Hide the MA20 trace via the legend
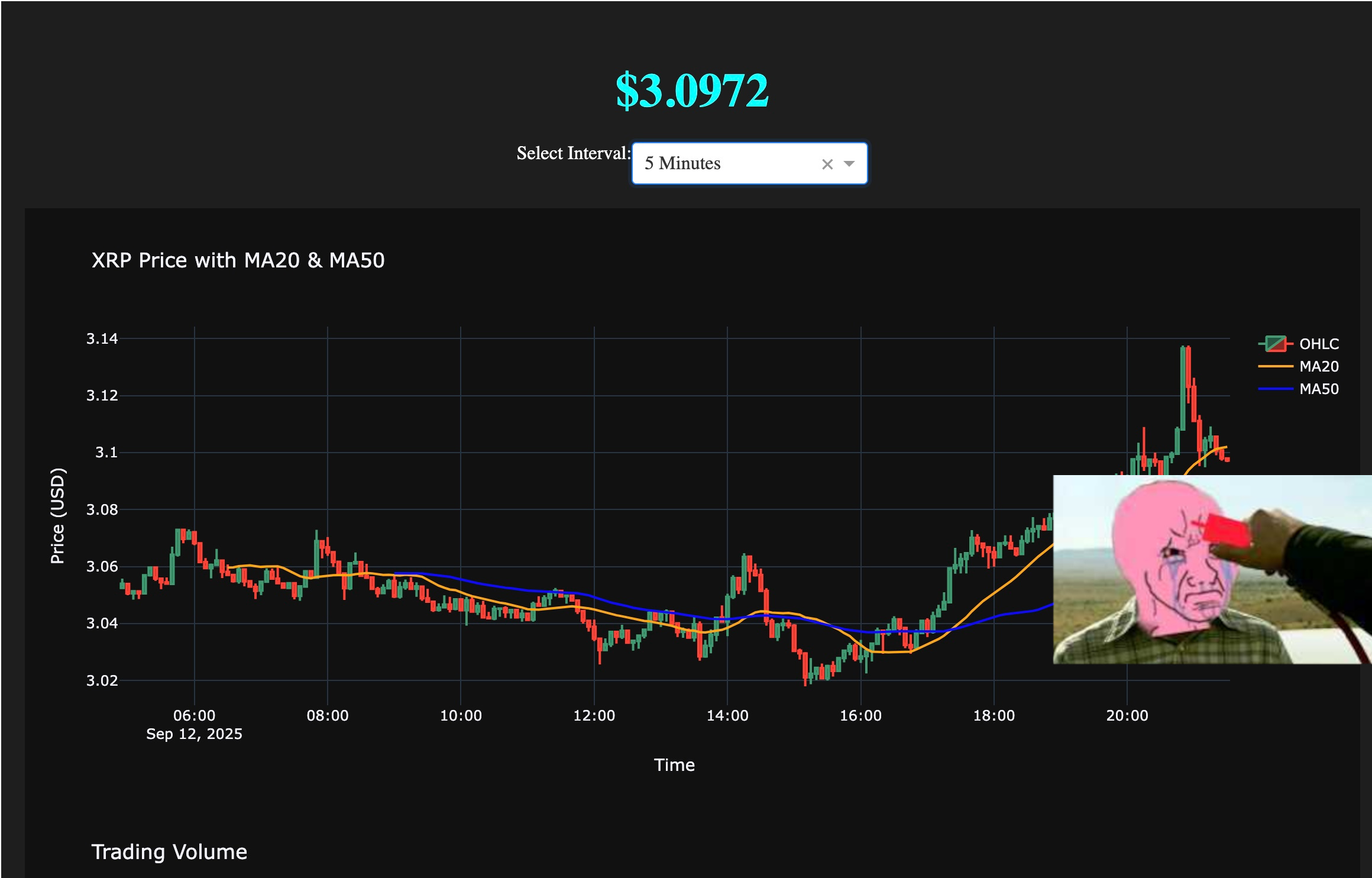This screenshot has height=878, width=1372. point(1318,366)
